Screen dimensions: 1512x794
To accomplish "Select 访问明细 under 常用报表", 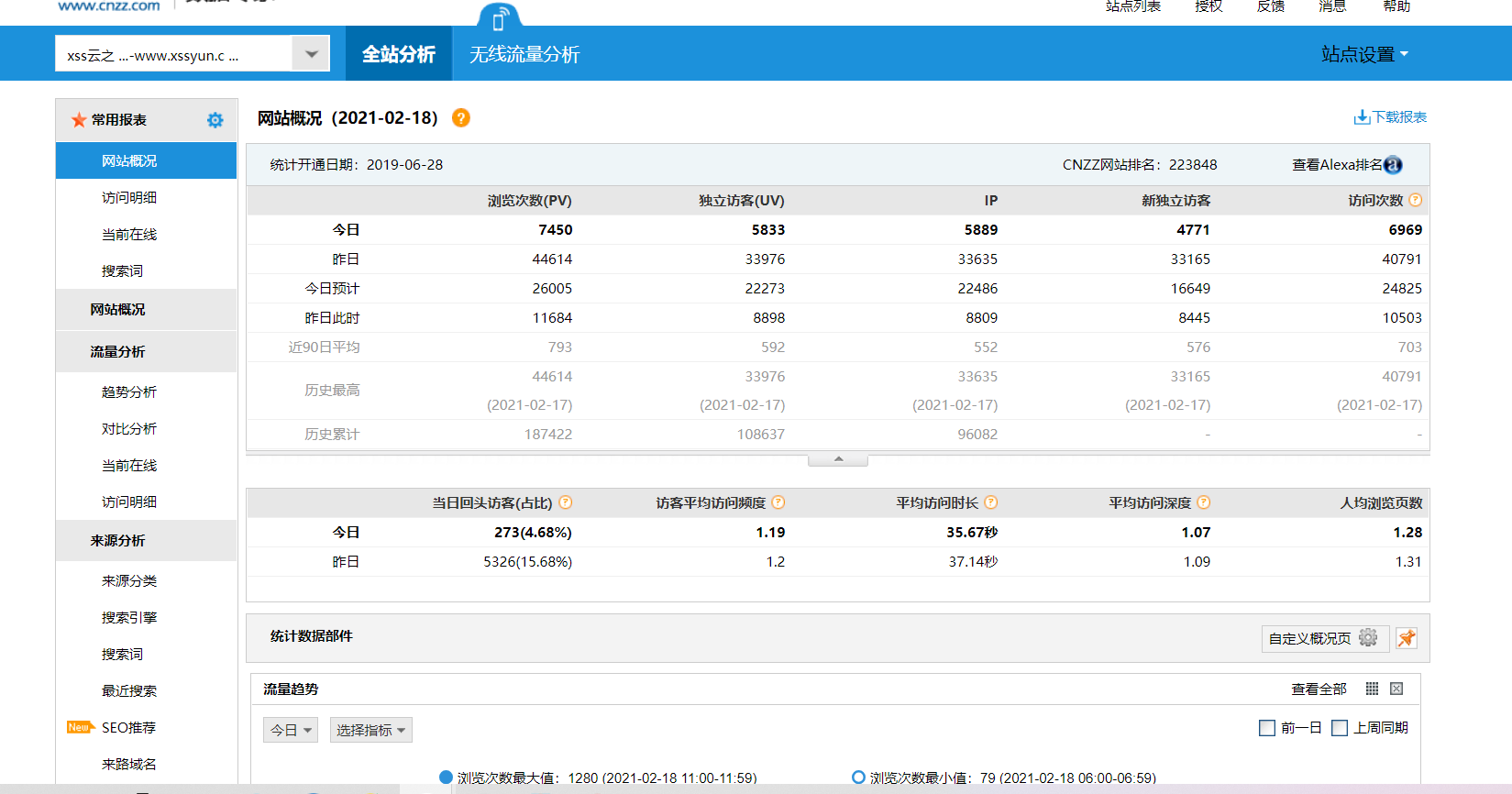I will point(129,198).
